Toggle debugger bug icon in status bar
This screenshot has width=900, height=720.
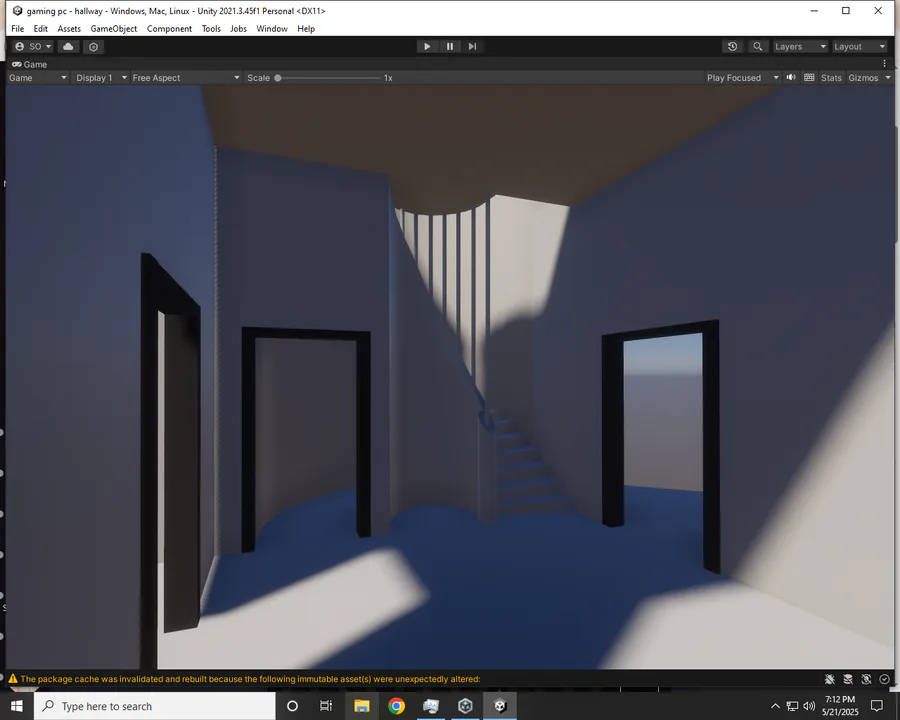pos(829,679)
